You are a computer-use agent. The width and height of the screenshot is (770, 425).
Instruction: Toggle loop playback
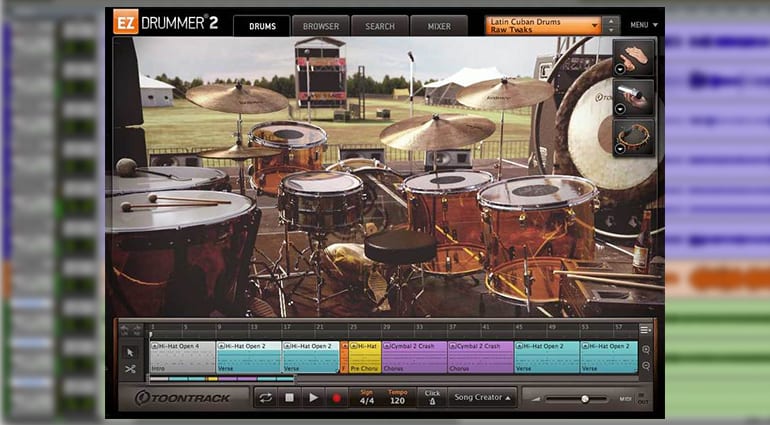point(266,398)
